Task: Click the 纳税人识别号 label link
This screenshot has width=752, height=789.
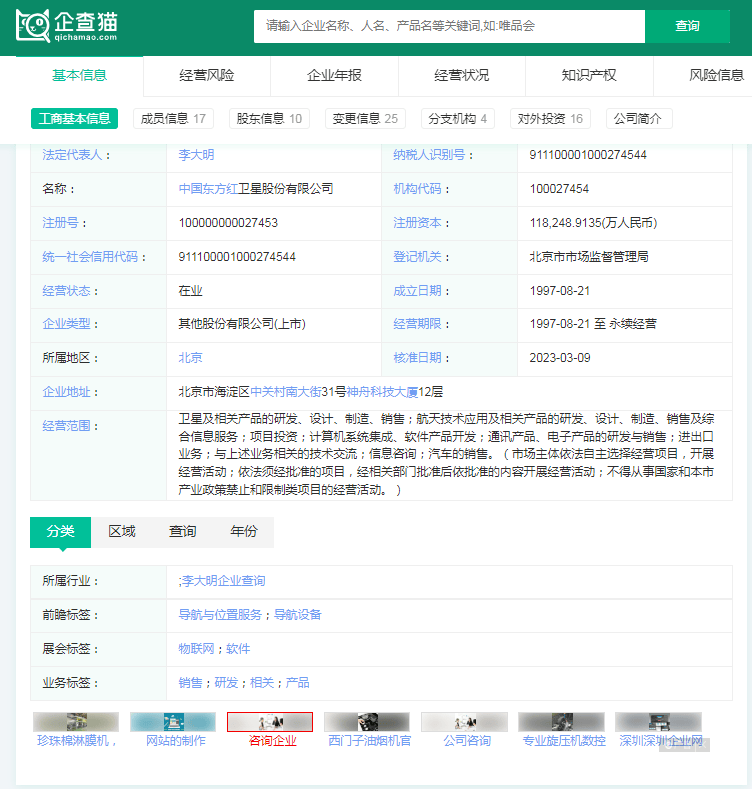Action: (429, 155)
